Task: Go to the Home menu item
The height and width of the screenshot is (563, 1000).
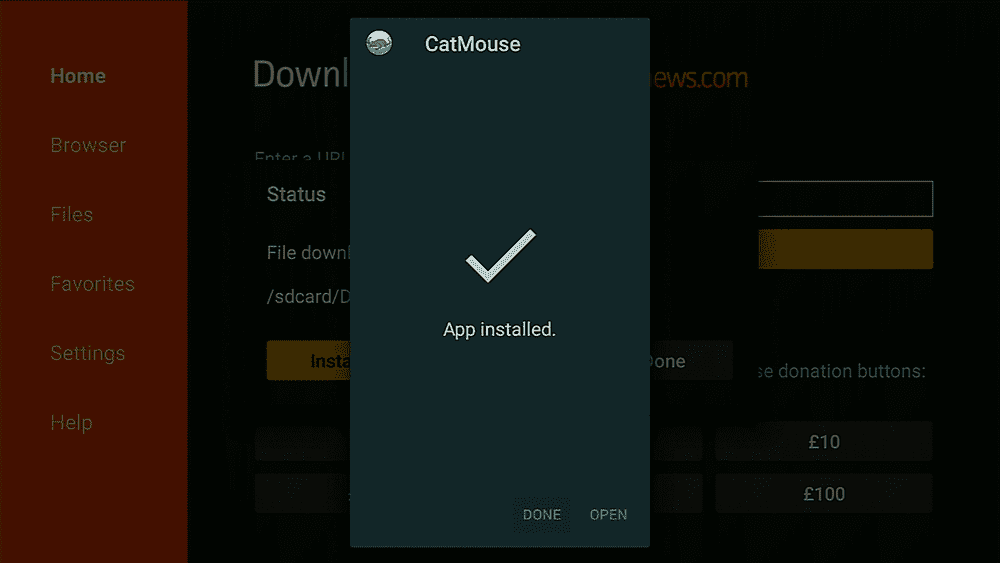Action: coord(78,76)
